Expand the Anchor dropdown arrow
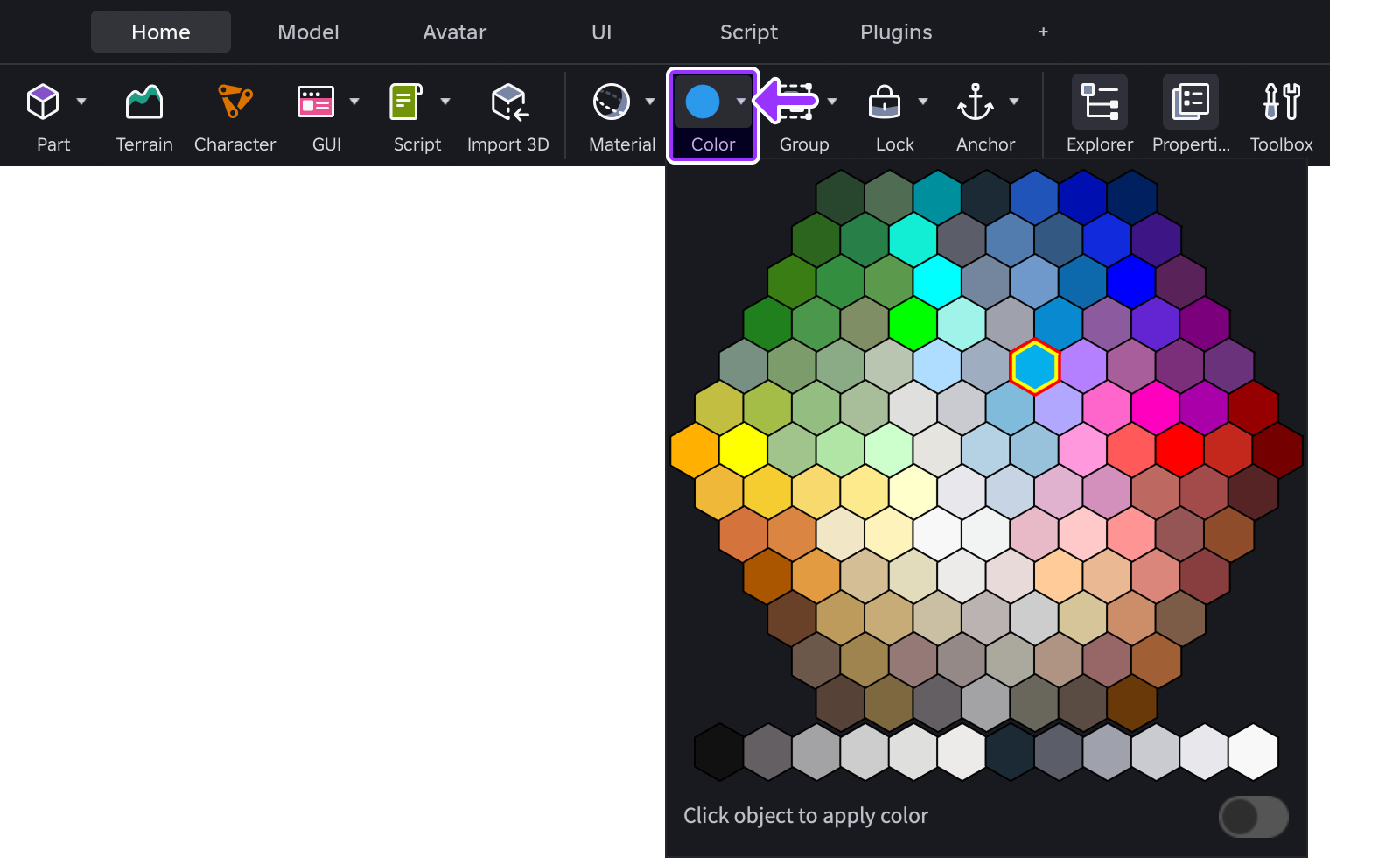This screenshot has width=1400, height=858. (1014, 102)
